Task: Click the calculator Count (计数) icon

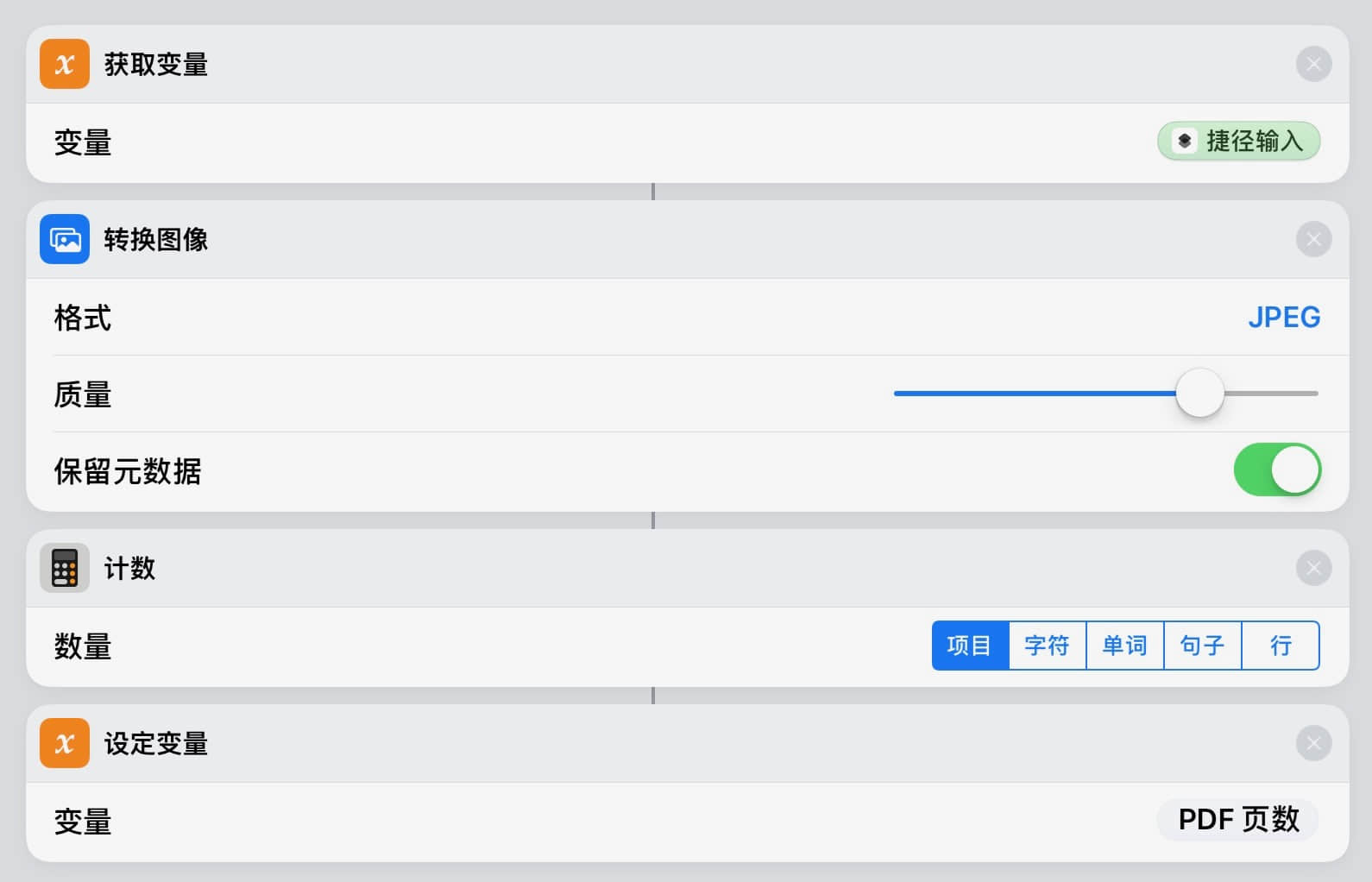Action: tap(65, 568)
